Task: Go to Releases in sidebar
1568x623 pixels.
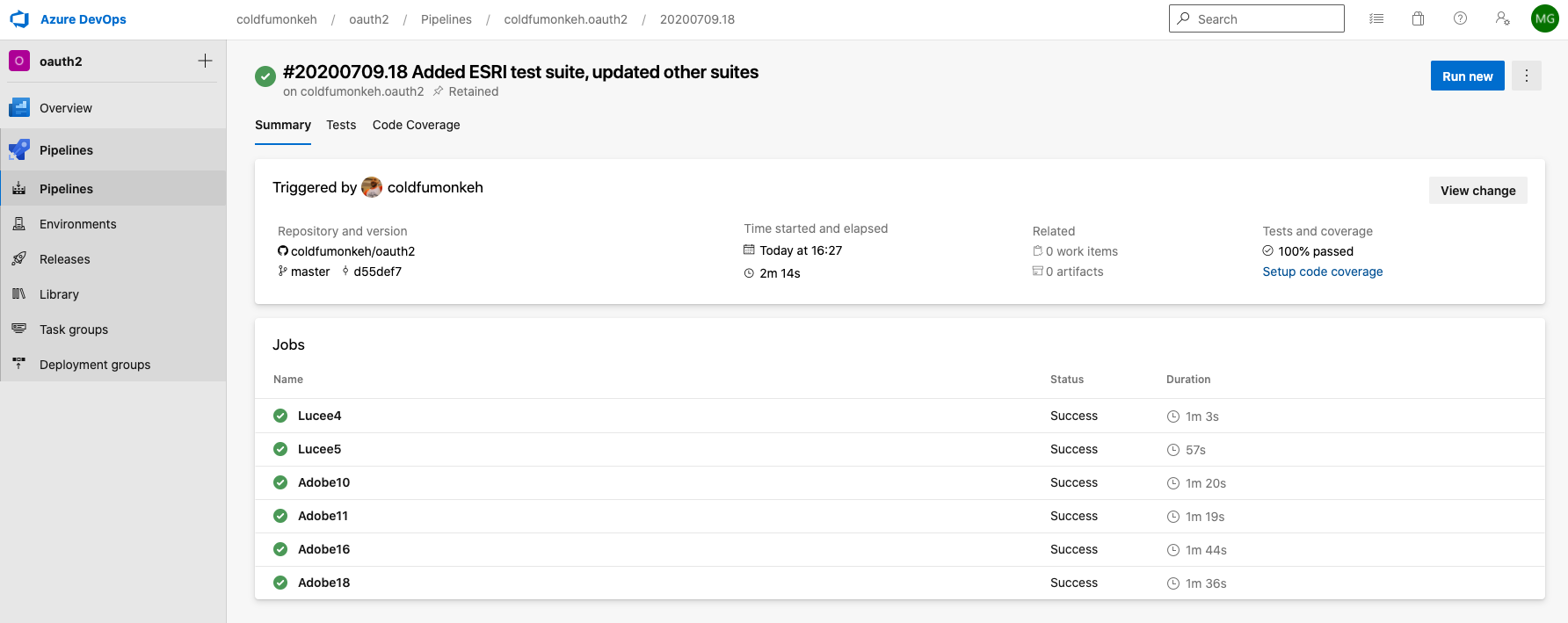Action: [113, 259]
